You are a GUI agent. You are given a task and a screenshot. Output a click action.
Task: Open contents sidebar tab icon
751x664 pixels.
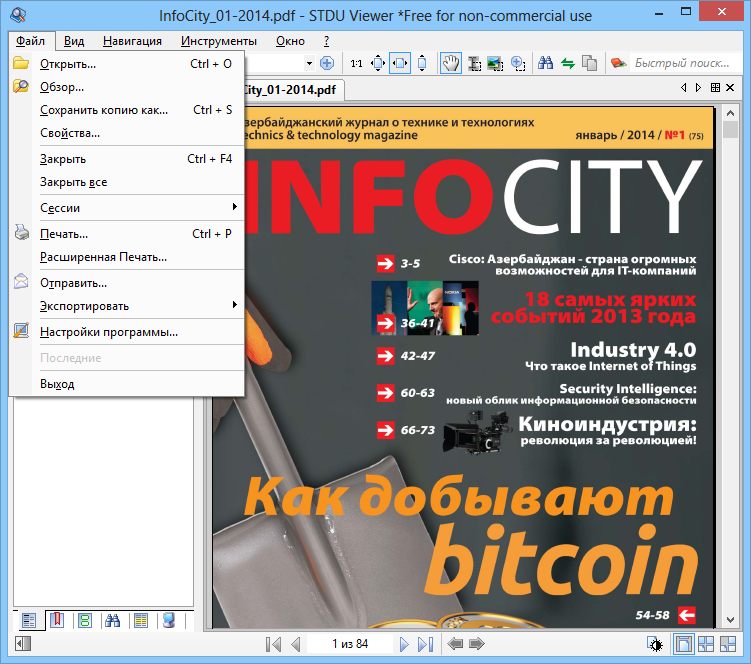click(29, 620)
